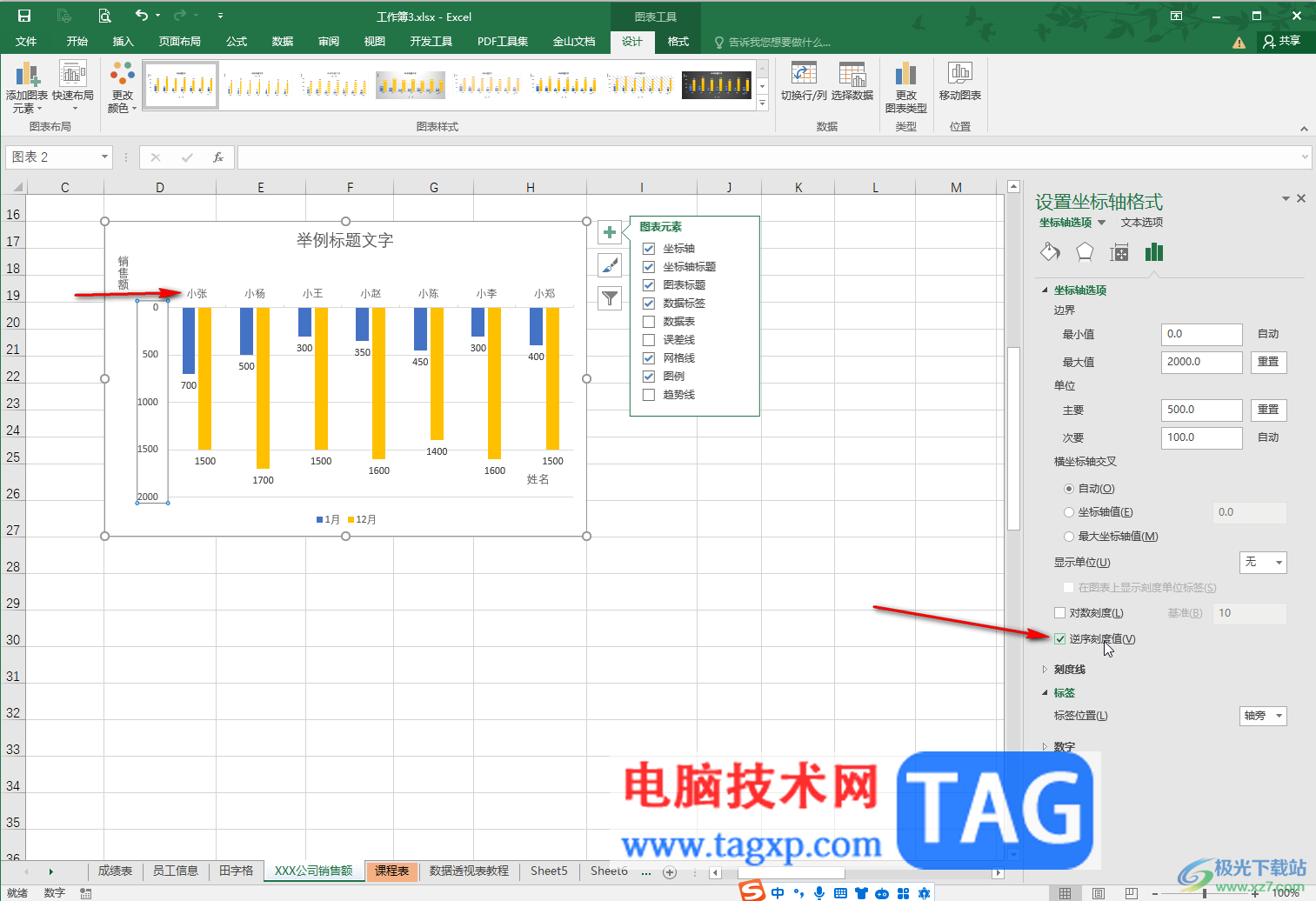The width and height of the screenshot is (1316, 901).
Task: Click the insert function fx icon
Action: click(218, 157)
